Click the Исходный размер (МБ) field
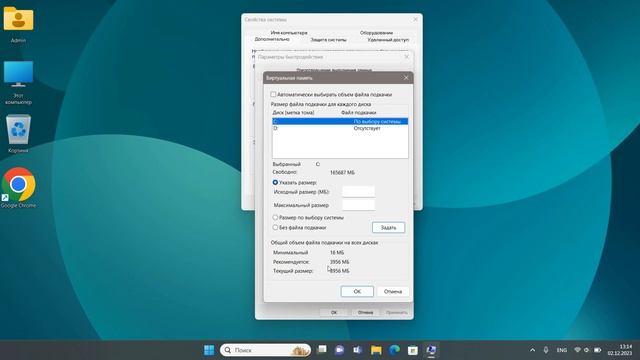Screen dimensions: 640x360 pos(358,191)
